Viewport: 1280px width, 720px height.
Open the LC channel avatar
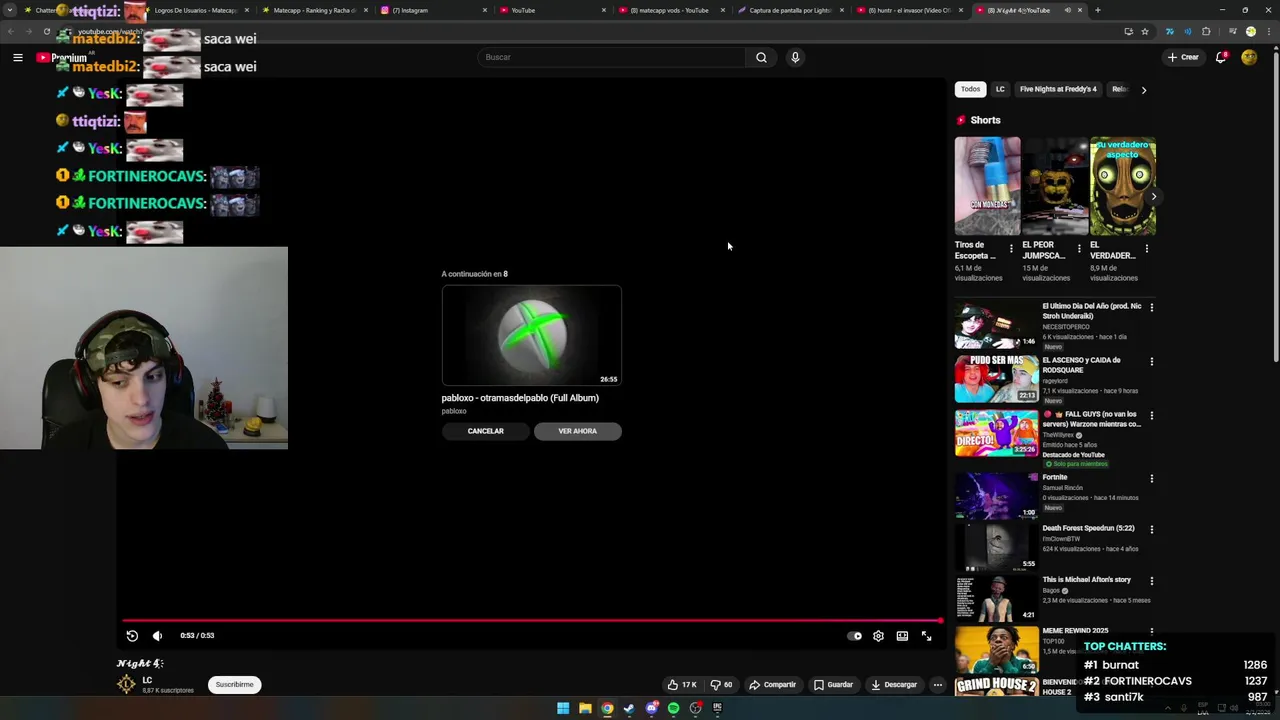tap(126, 684)
